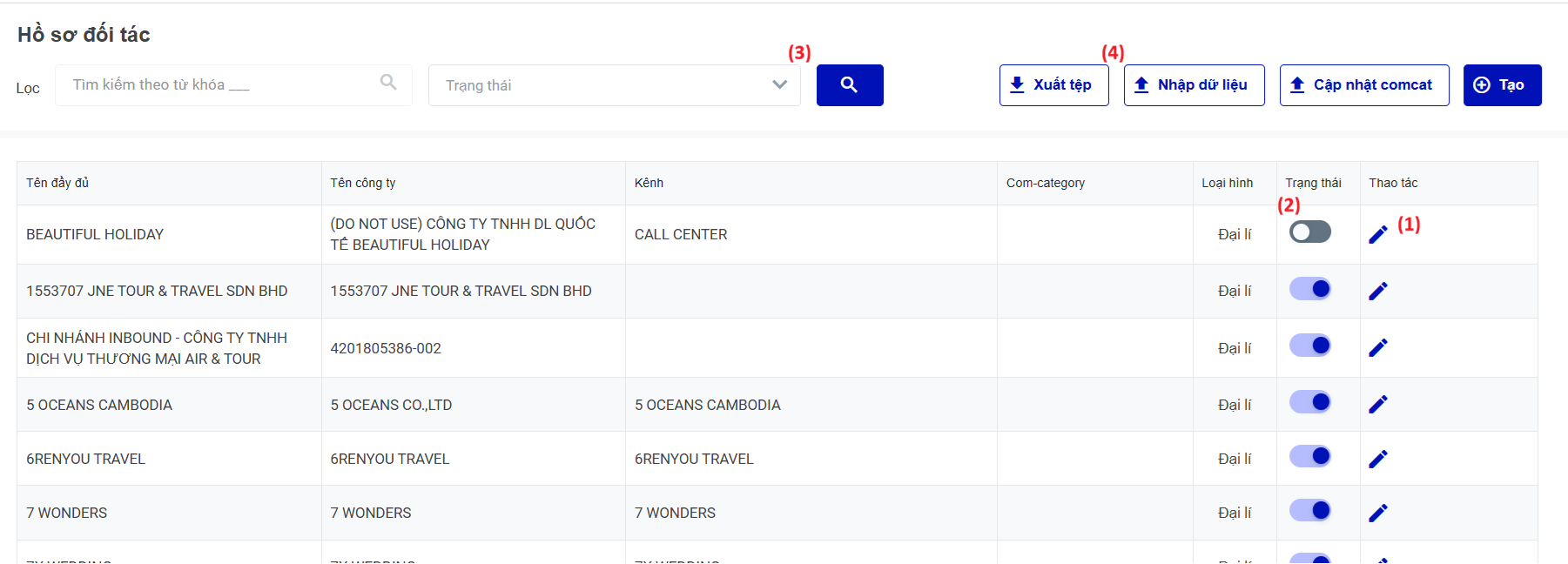Click the blue search magnifier button
Viewport: 1568px width, 564px height.
850,85
